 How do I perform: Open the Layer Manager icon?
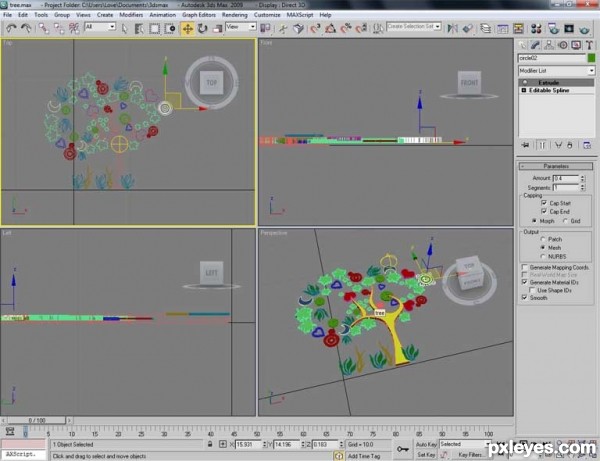486,28
